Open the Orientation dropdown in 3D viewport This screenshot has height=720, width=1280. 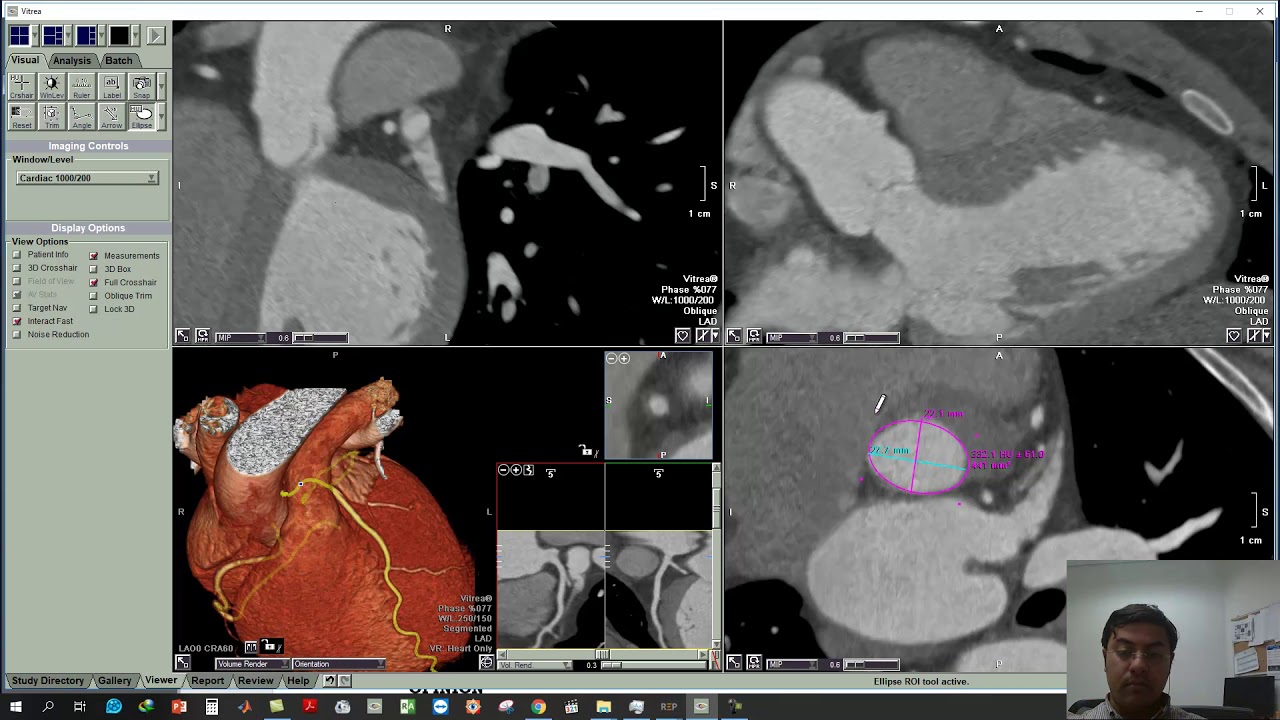(338, 664)
